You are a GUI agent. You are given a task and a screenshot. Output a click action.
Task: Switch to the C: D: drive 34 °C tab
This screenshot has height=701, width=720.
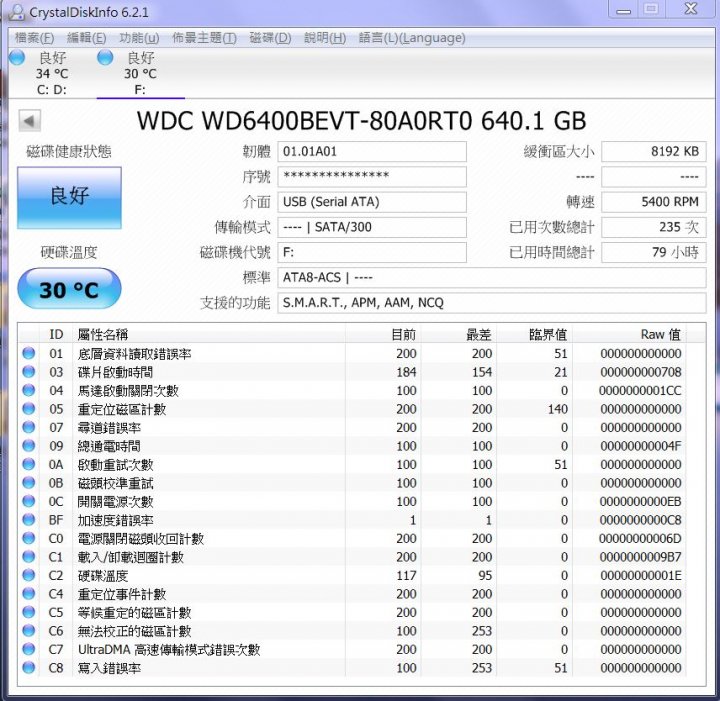point(51,73)
